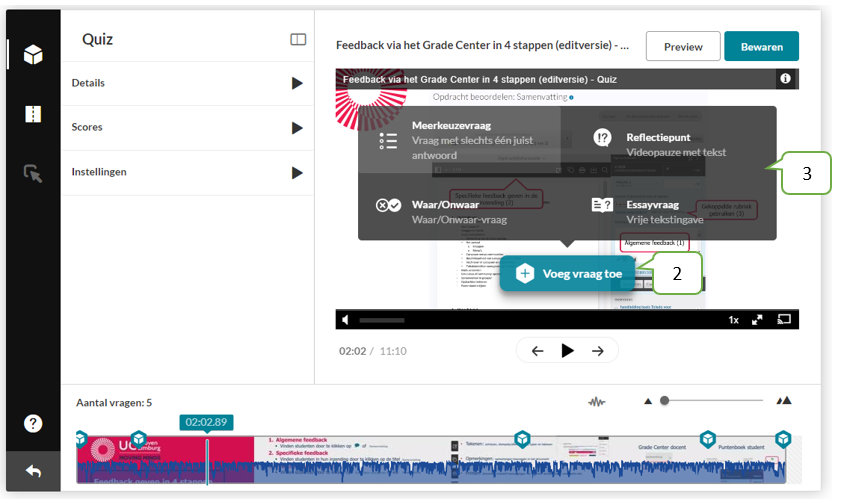
Task: Mute the player volume speaker icon
Action: click(345, 320)
